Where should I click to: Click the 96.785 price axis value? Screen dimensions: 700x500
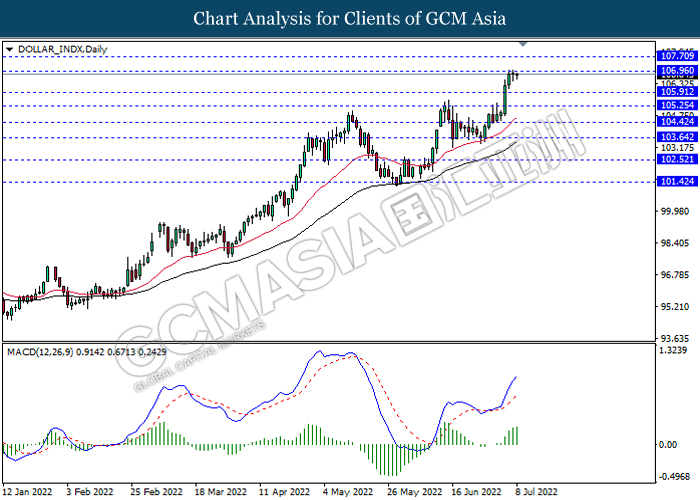tap(677, 275)
